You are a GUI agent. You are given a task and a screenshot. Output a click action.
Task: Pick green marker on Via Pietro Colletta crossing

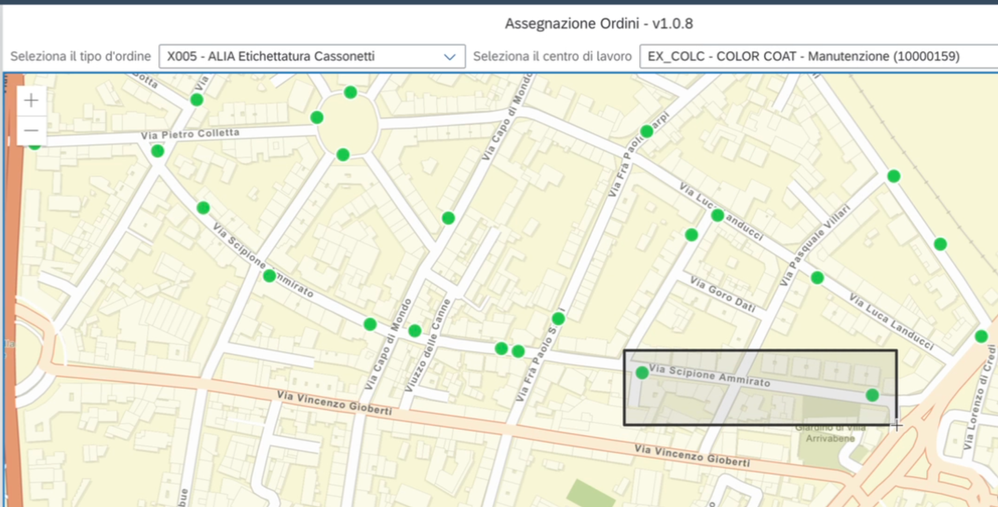click(157, 151)
